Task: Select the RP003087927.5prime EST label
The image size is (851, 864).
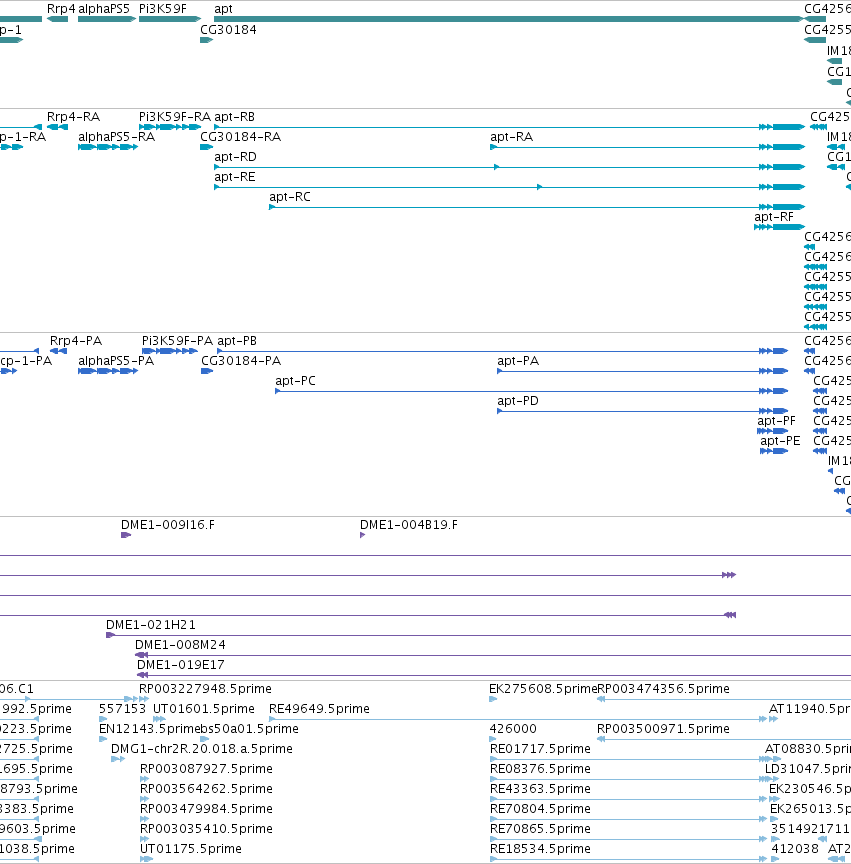Action: click(206, 769)
